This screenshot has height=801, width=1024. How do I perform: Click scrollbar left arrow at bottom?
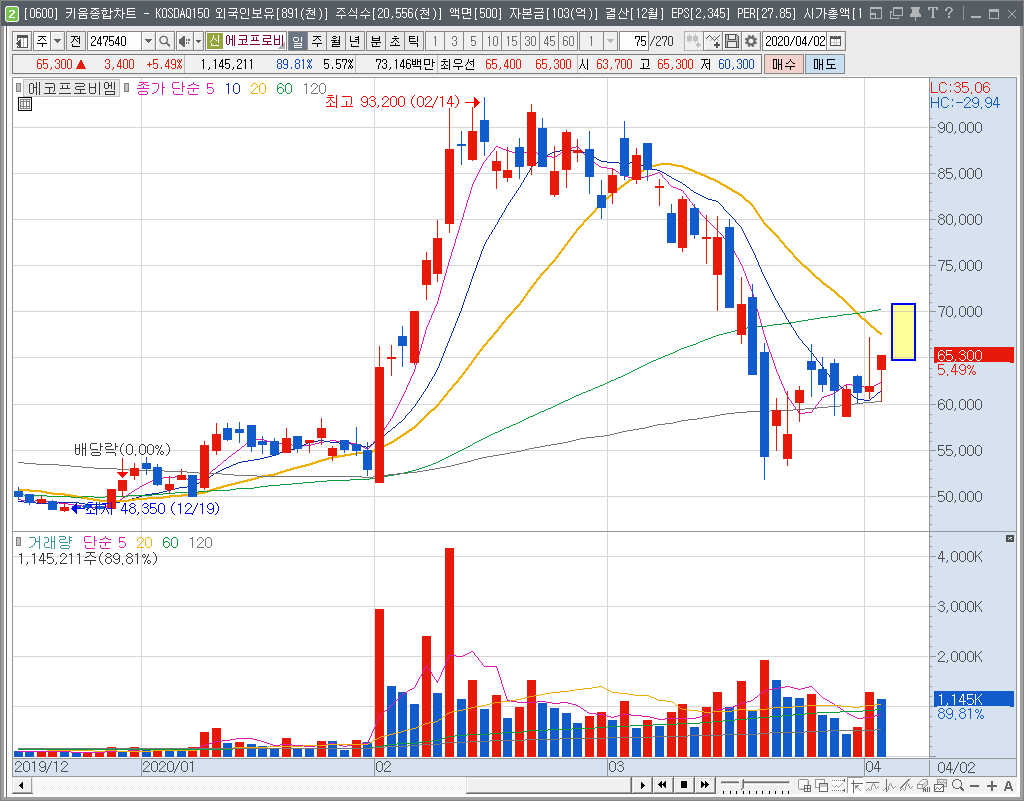click(22, 785)
